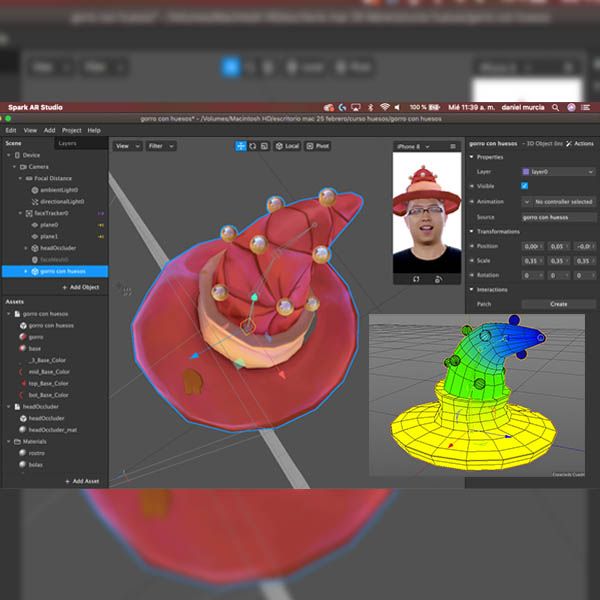
Task: Click Create button next to Patch
Action: 558,304
